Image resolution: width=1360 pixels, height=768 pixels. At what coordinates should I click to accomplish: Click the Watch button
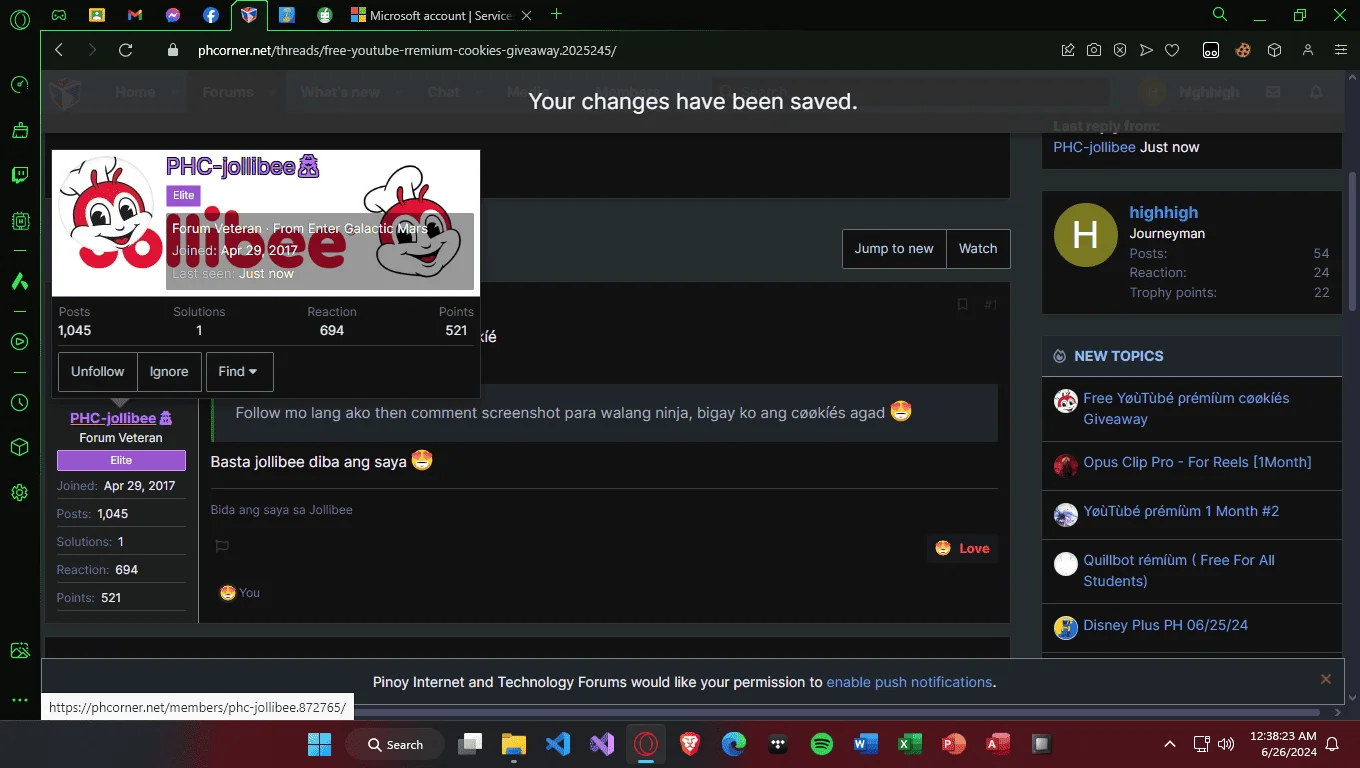[978, 249]
